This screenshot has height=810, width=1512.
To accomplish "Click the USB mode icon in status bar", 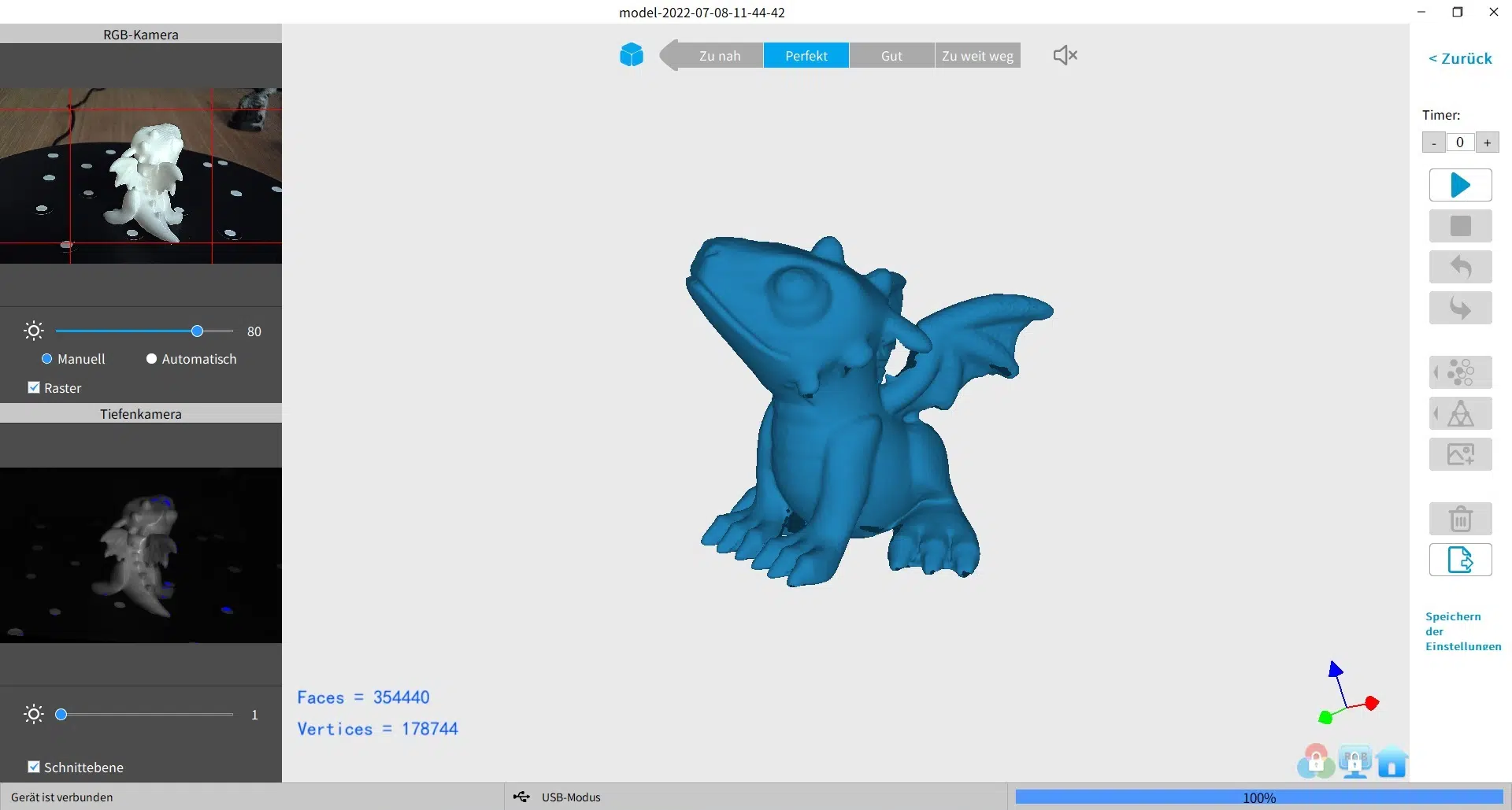I will [521, 797].
